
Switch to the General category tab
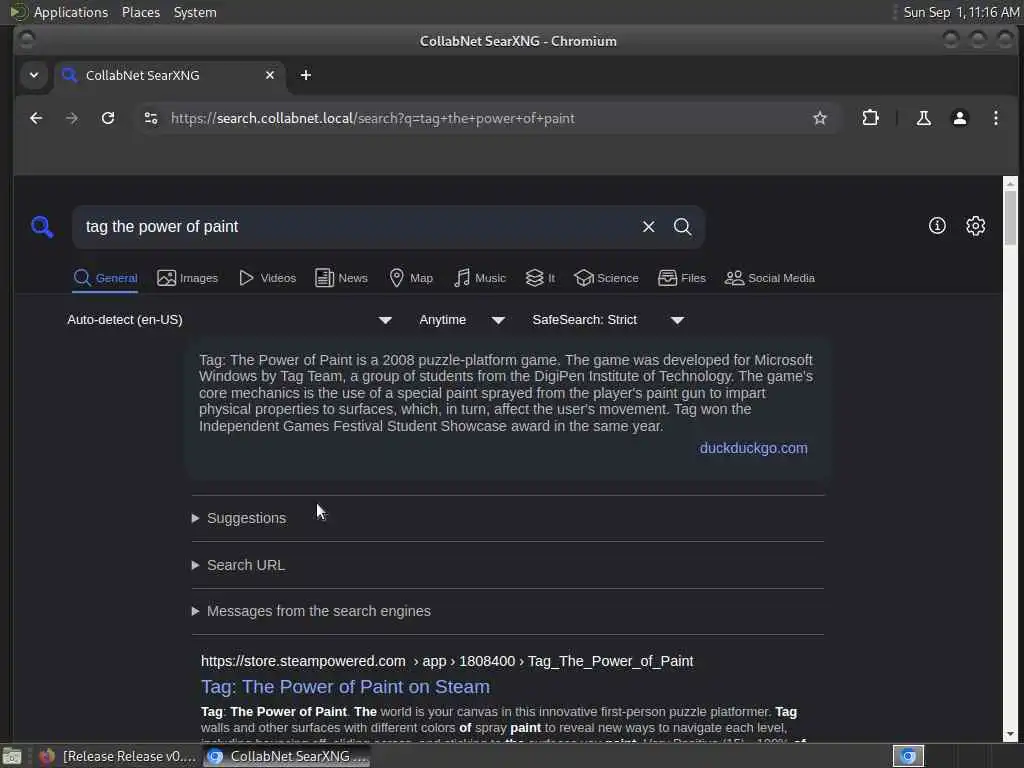click(x=105, y=278)
